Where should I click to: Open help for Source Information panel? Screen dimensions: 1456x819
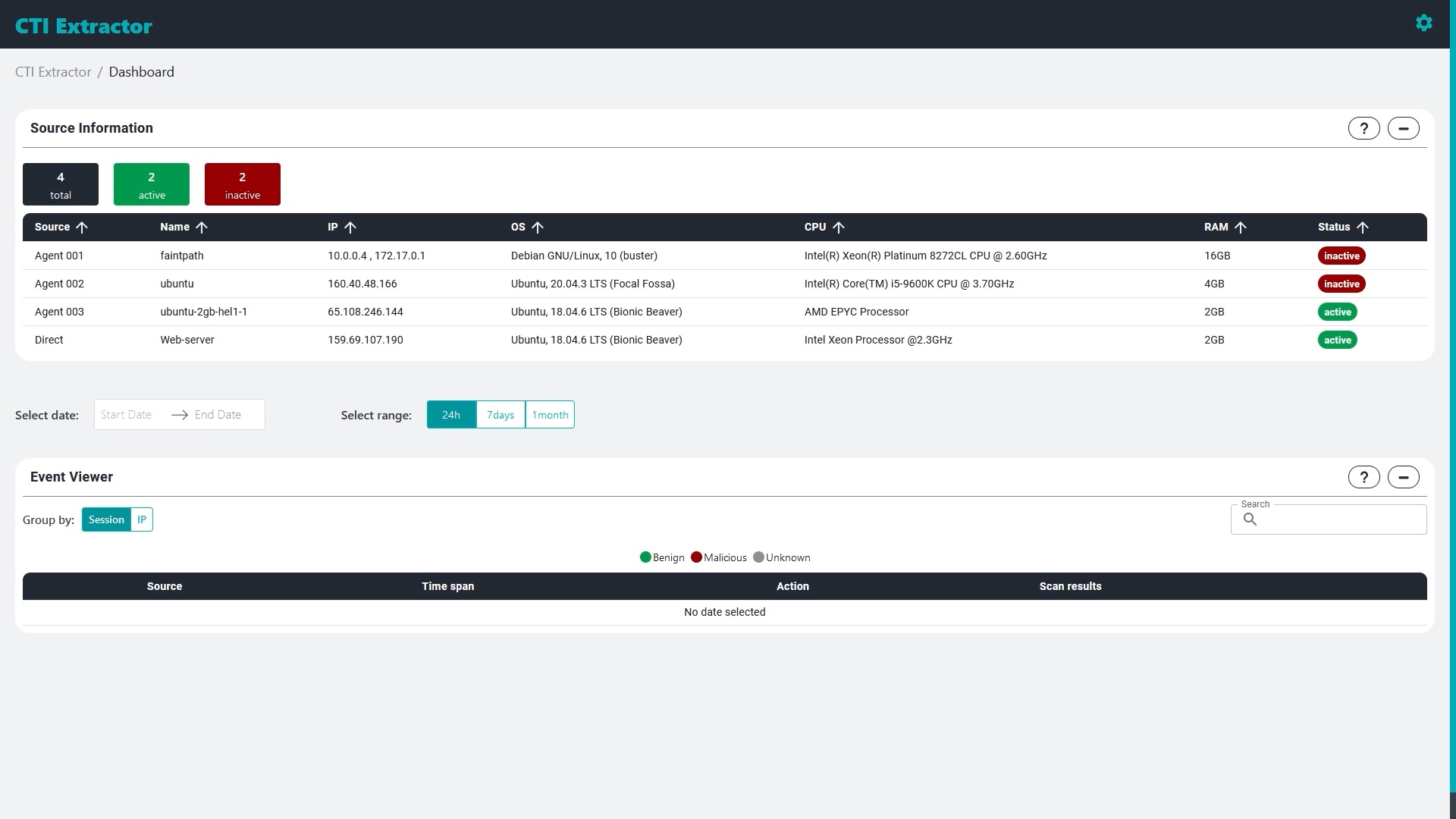point(1363,127)
